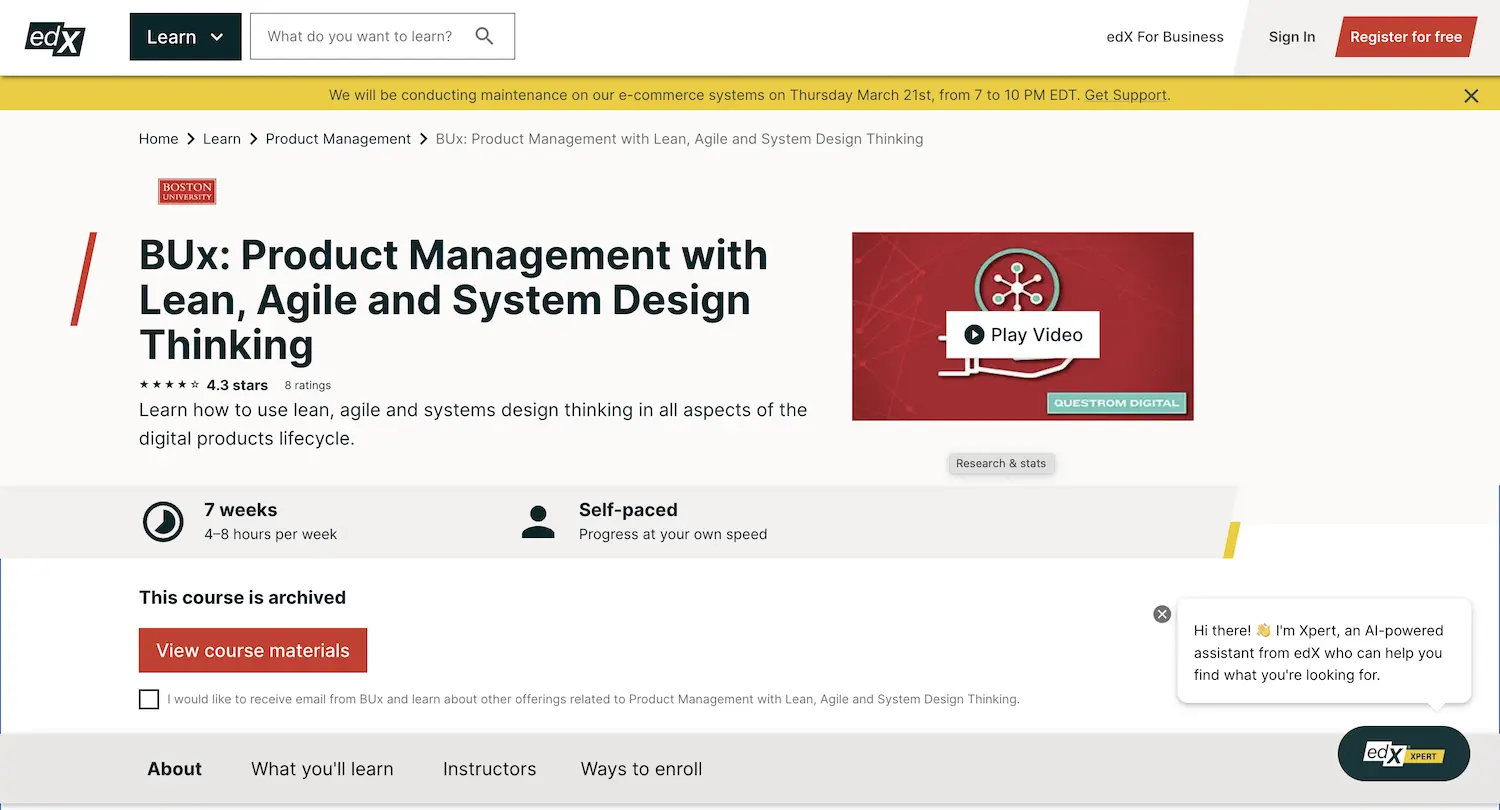
Task: Click the Research & stats button
Action: click(1001, 463)
